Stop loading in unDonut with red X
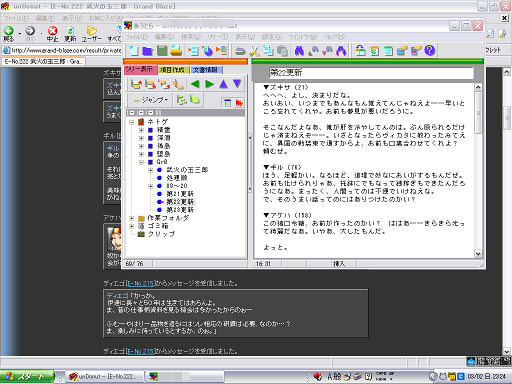The height and width of the screenshot is (384, 512). coord(52,34)
